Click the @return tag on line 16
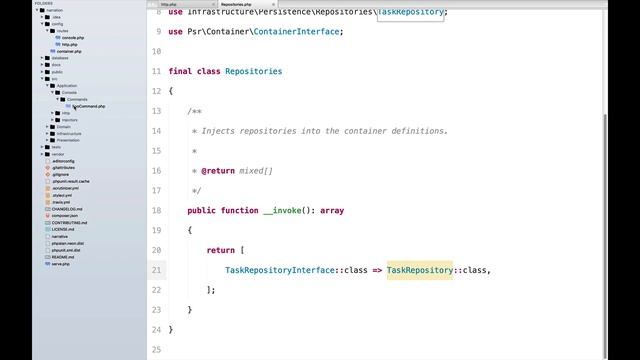 [x=218, y=171]
